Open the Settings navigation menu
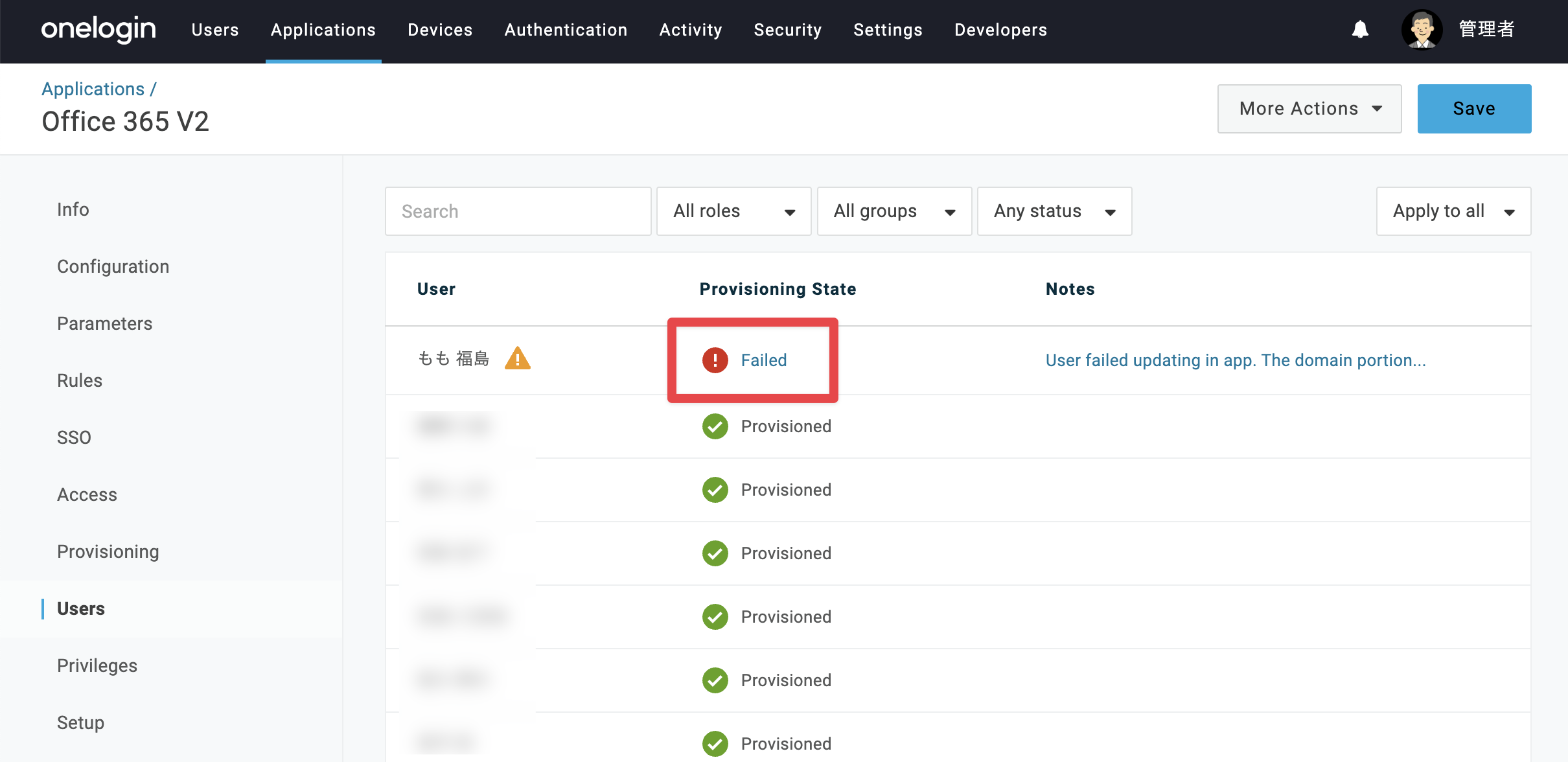 888,30
